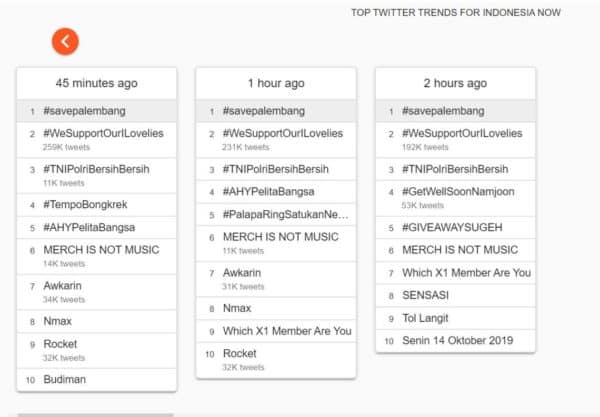Click the 45 minutes ago column header
The image size is (600, 417).
pos(97,84)
